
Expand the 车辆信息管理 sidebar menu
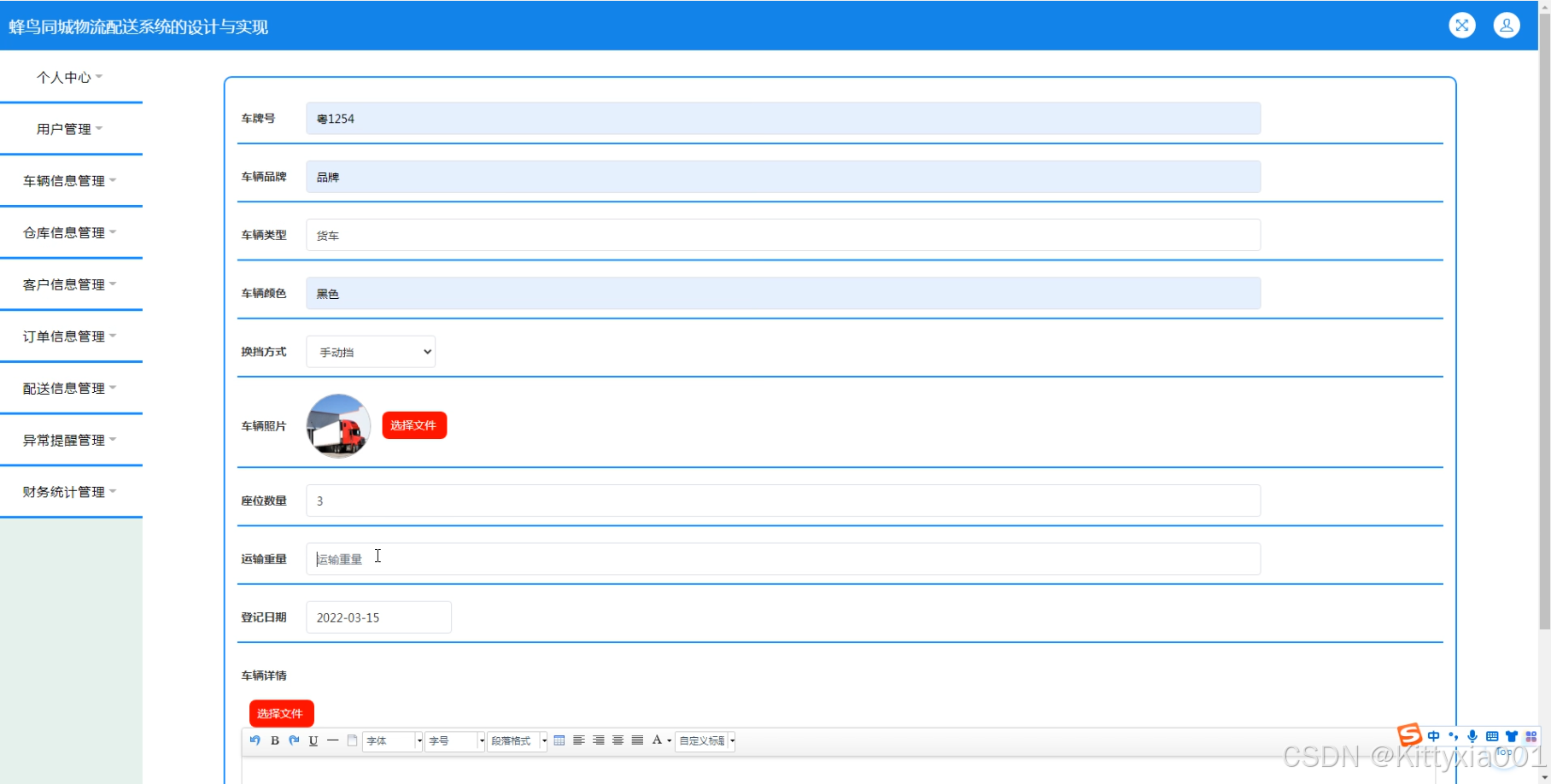pyautogui.click(x=70, y=181)
